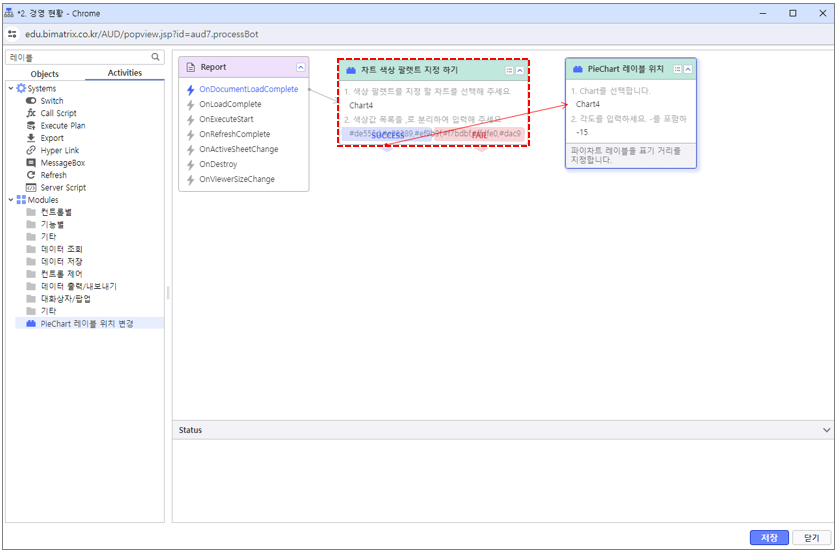Click the Execute Plan icon

[32, 126]
